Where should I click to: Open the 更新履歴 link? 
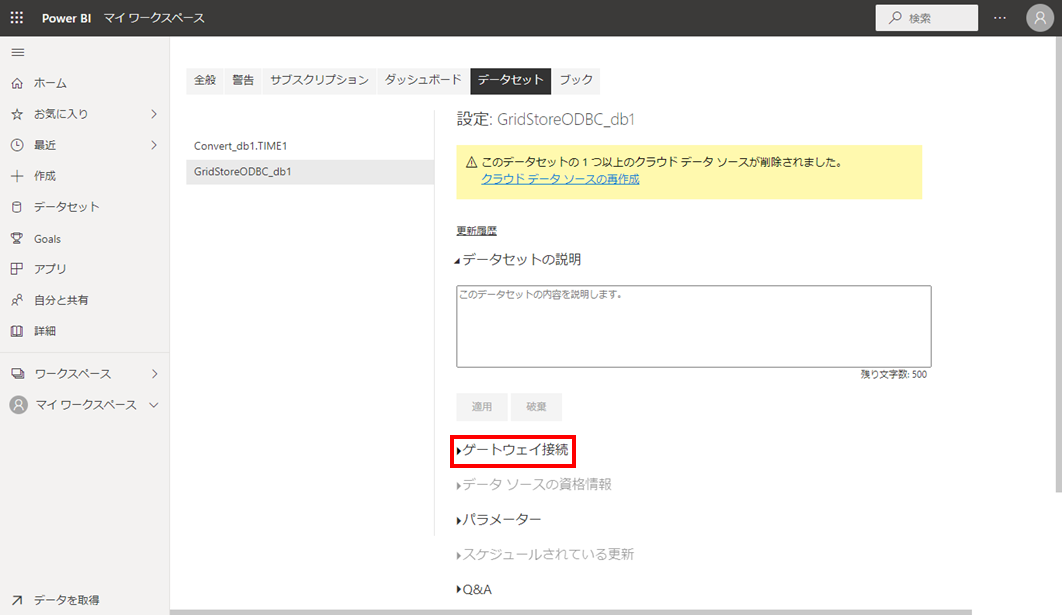click(x=476, y=231)
